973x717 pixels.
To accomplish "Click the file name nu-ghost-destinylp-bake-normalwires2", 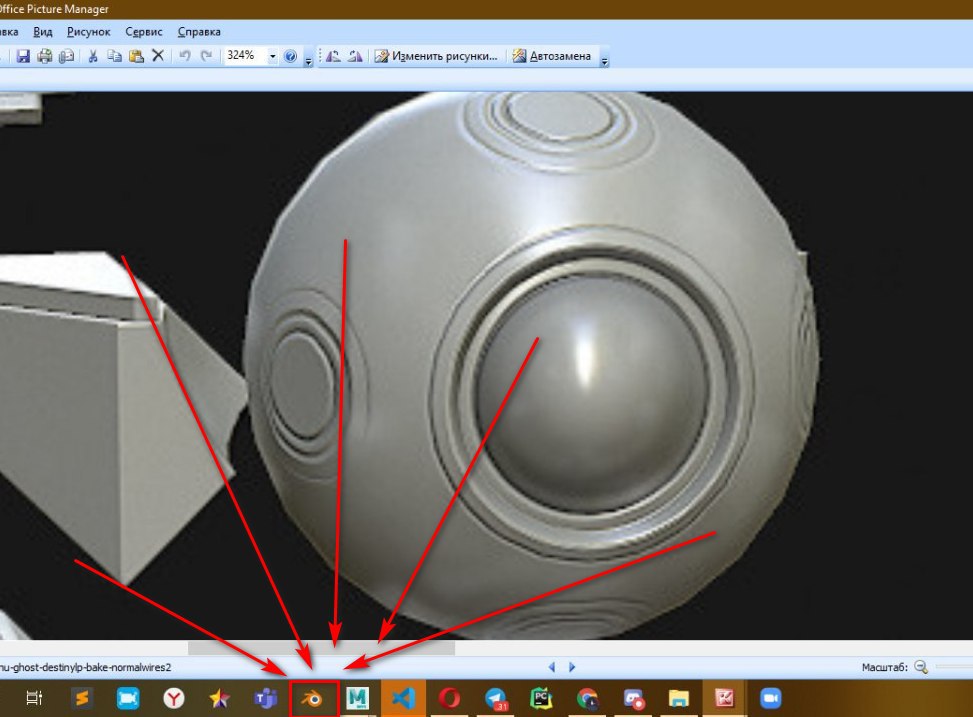I will point(85,667).
